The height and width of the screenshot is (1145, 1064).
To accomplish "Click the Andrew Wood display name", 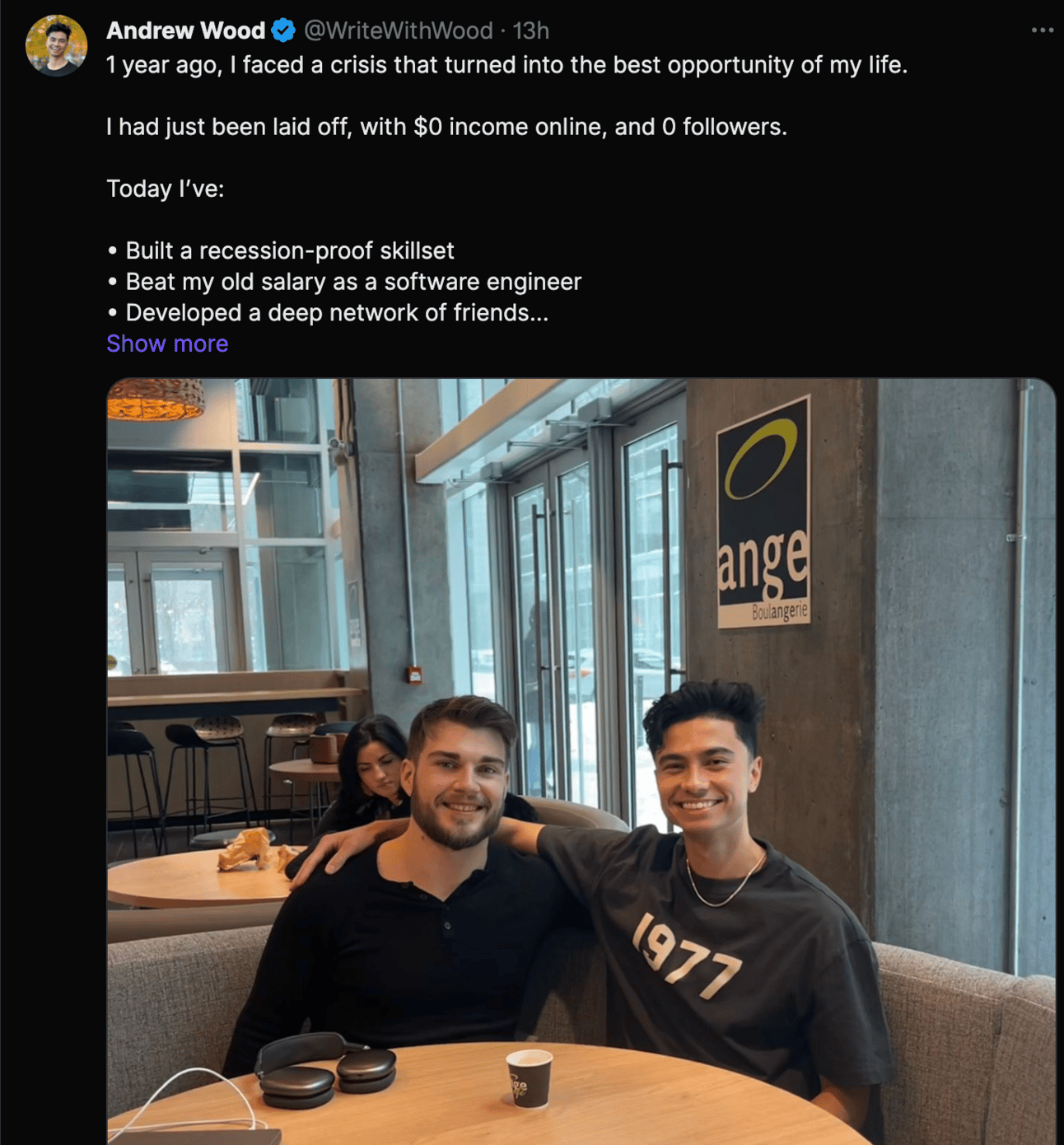I will pyautogui.click(x=185, y=30).
